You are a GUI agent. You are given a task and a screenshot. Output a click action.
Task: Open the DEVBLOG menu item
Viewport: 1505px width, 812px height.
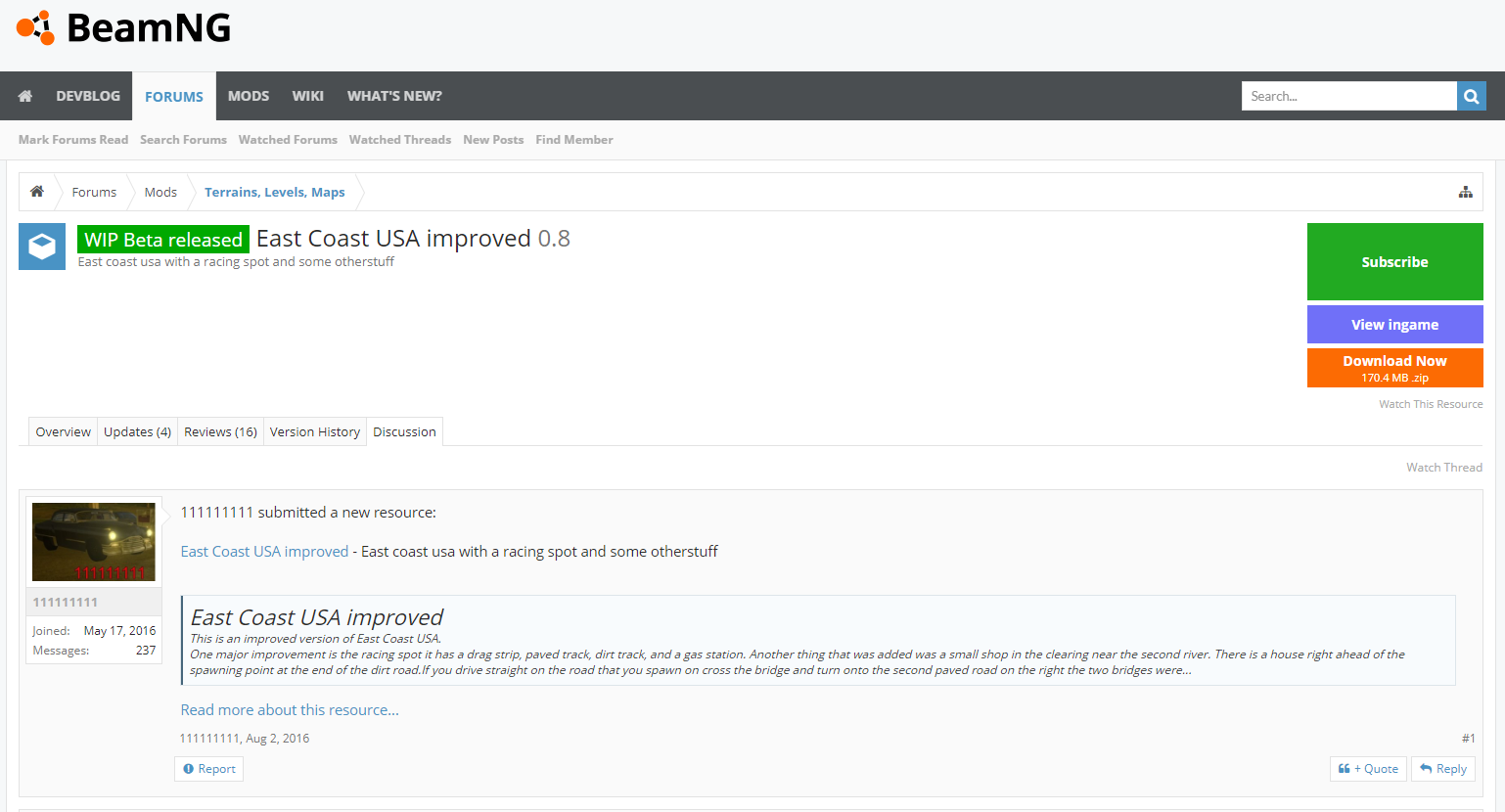click(88, 96)
